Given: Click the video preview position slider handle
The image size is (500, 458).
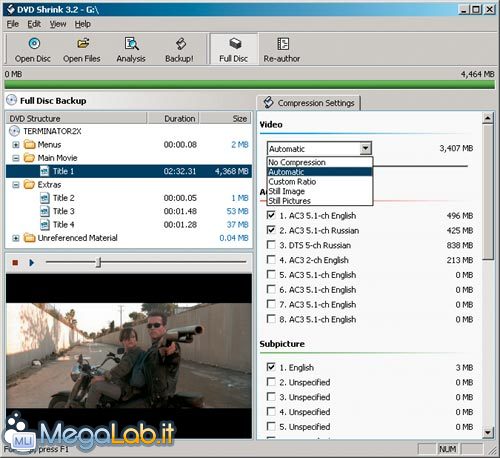Looking at the screenshot, I should point(98,262).
